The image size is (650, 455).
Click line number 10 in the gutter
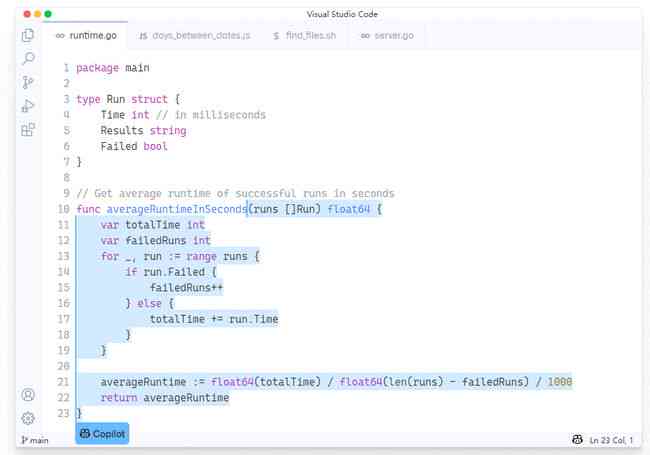(x=63, y=209)
